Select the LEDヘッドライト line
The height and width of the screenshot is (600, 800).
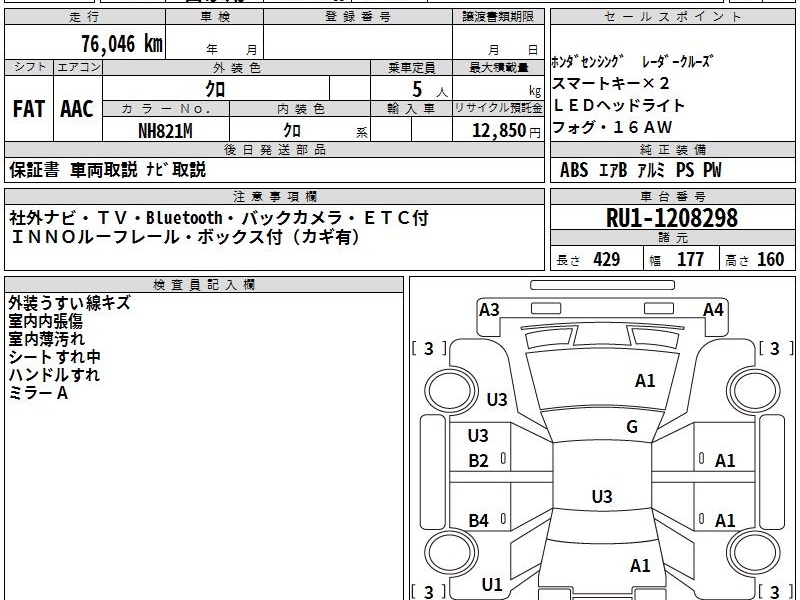(x=618, y=106)
